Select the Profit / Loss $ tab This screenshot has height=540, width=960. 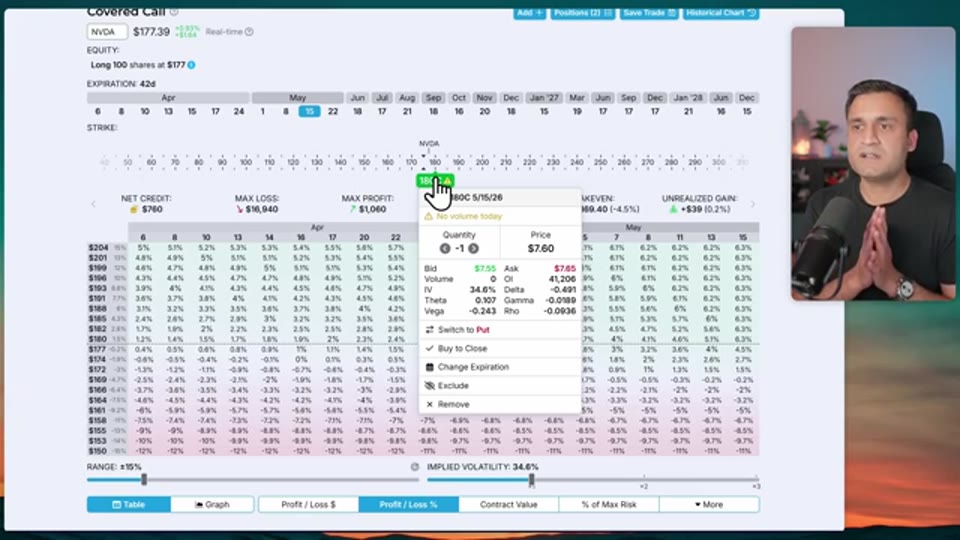(309, 504)
